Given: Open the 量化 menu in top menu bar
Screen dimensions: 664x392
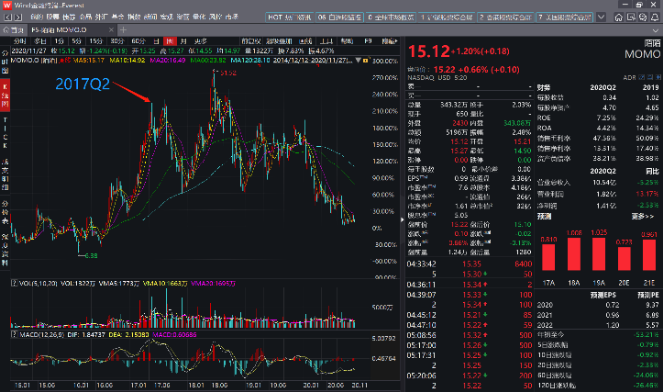Looking at the screenshot, I should click(x=199, y=17).
